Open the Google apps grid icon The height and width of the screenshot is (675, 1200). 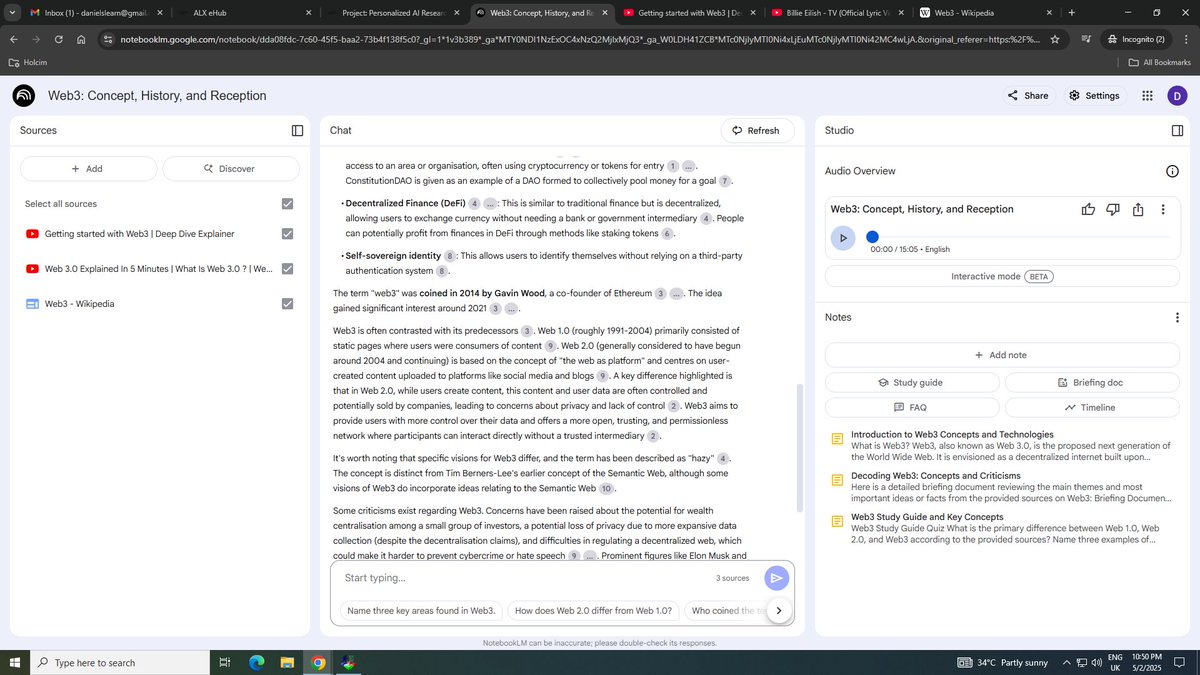1147,96
